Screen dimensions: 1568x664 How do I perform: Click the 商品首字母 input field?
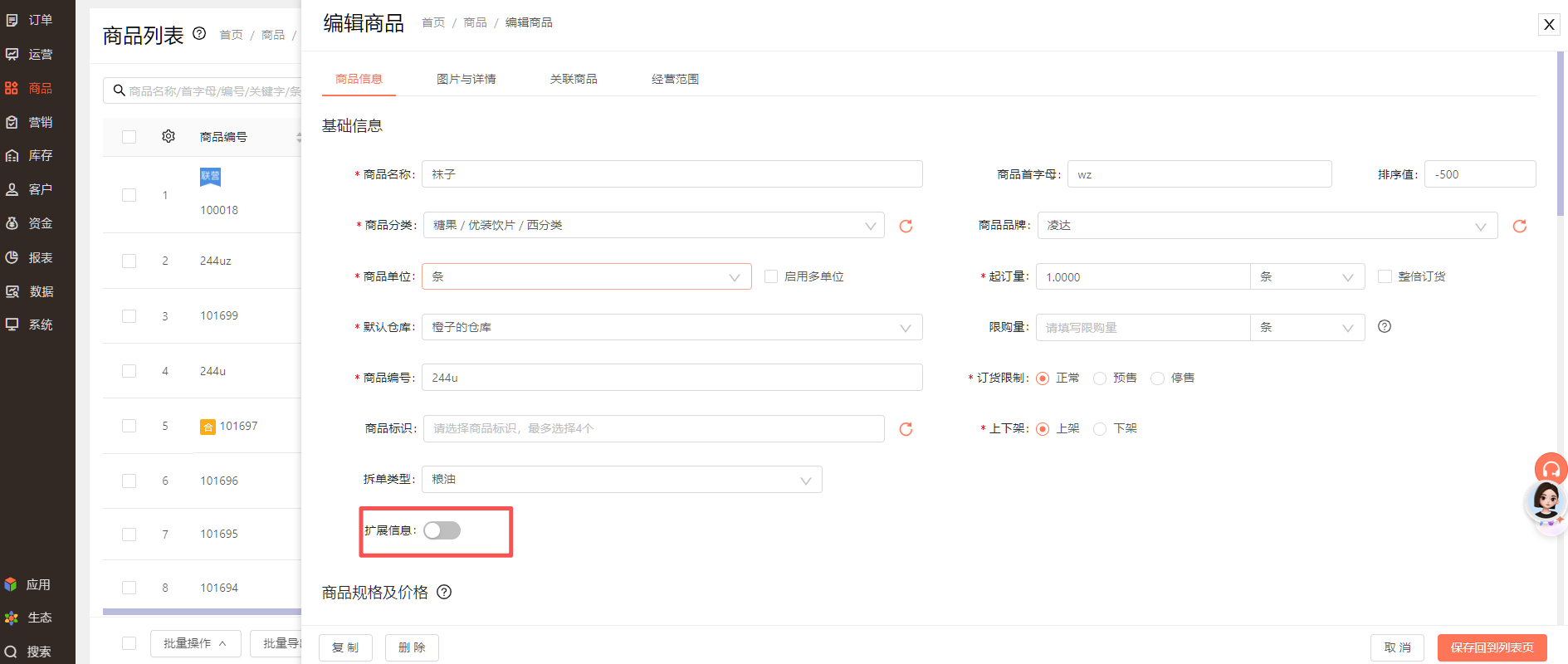tap(1199, 174)
